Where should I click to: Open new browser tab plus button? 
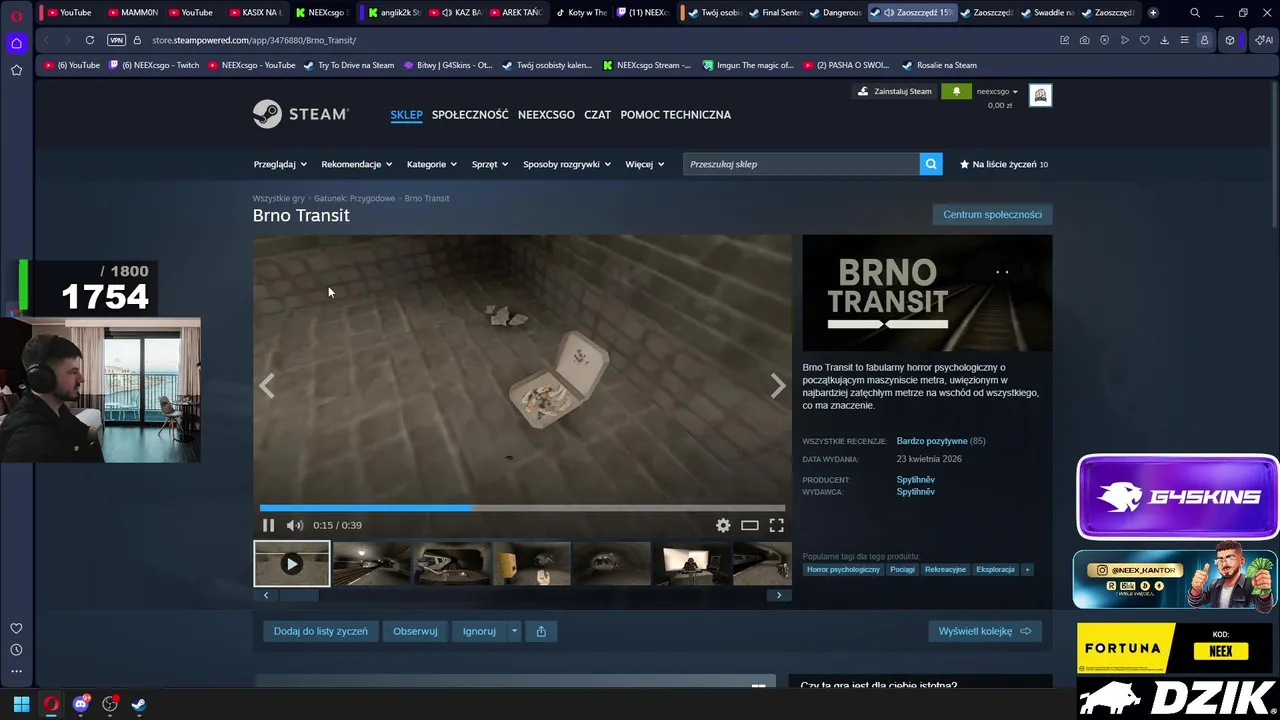coord(1153,12)
